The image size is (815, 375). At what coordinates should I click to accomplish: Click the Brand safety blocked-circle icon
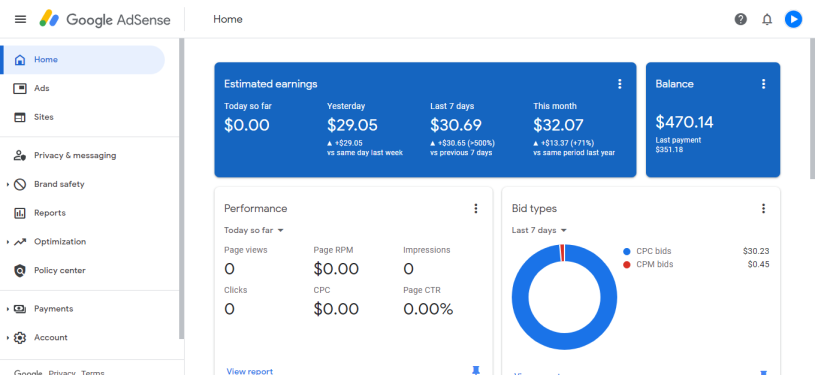(20, 184)
